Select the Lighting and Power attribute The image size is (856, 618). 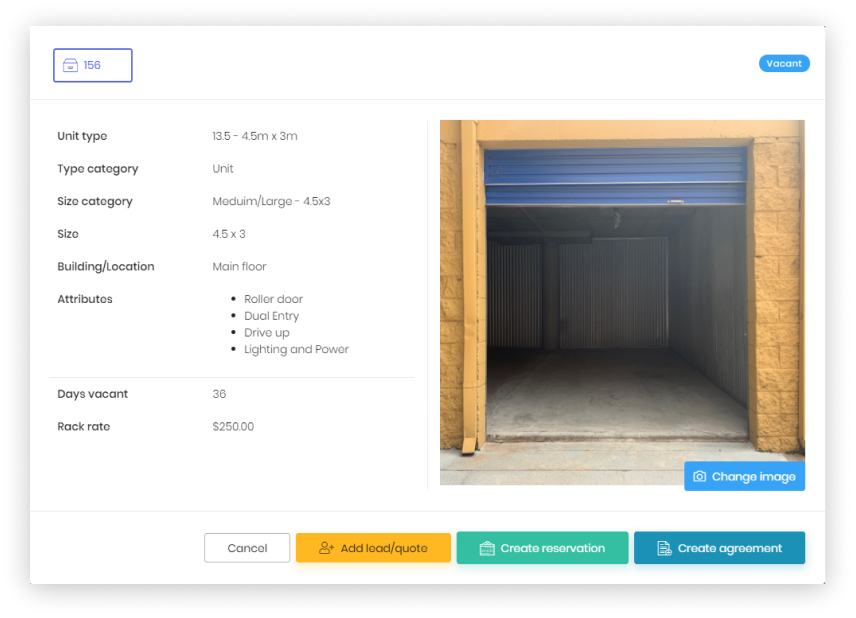coord(296,350)
